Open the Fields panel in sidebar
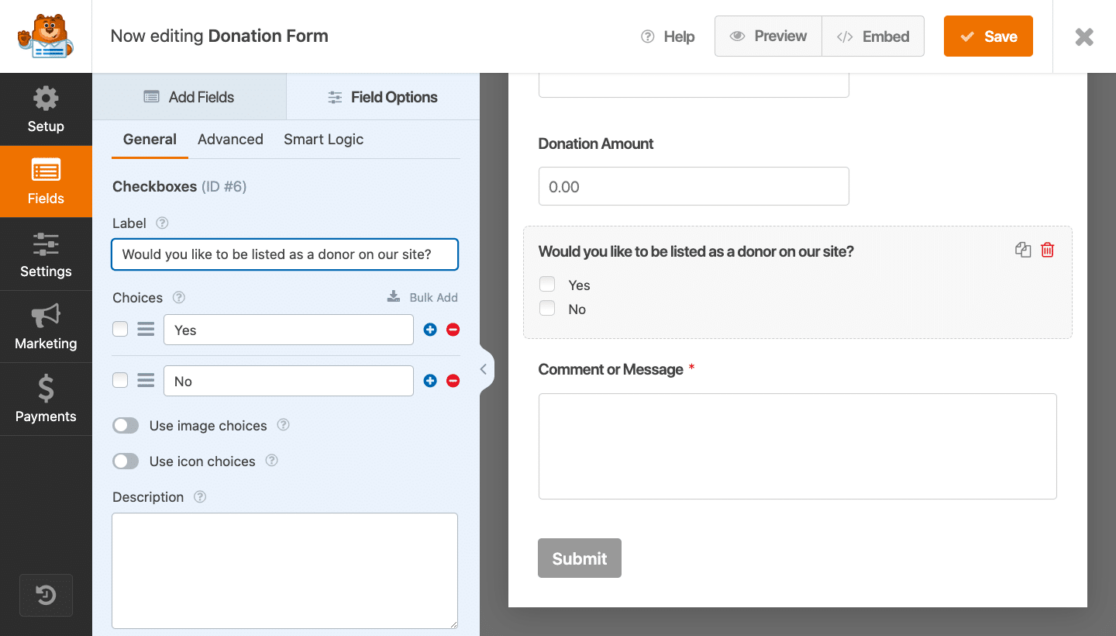The width and height of the screenshot is (1116, 636). [x=46, y=181]
